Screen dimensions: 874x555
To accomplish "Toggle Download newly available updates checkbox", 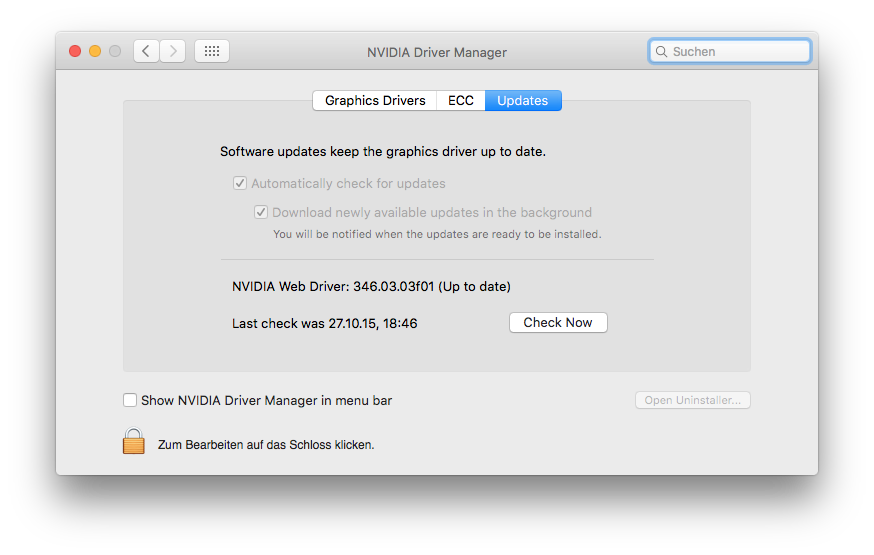I will click(261, 212).
